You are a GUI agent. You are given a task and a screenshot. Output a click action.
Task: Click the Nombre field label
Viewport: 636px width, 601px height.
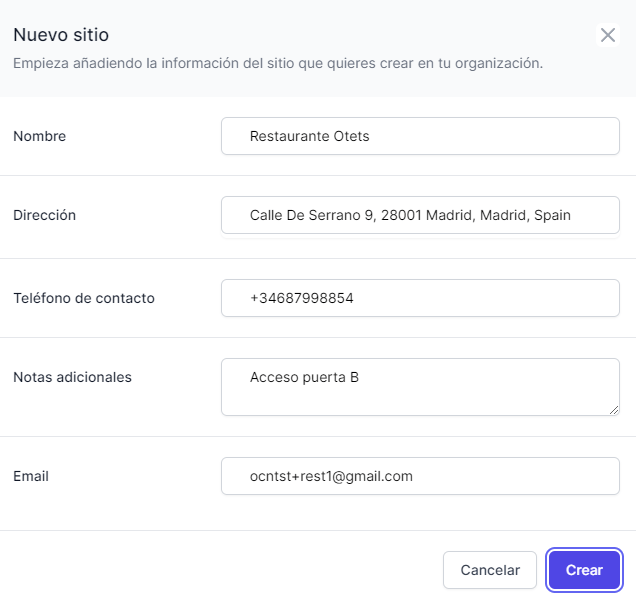pyautogui.click(x=40, y=136)
